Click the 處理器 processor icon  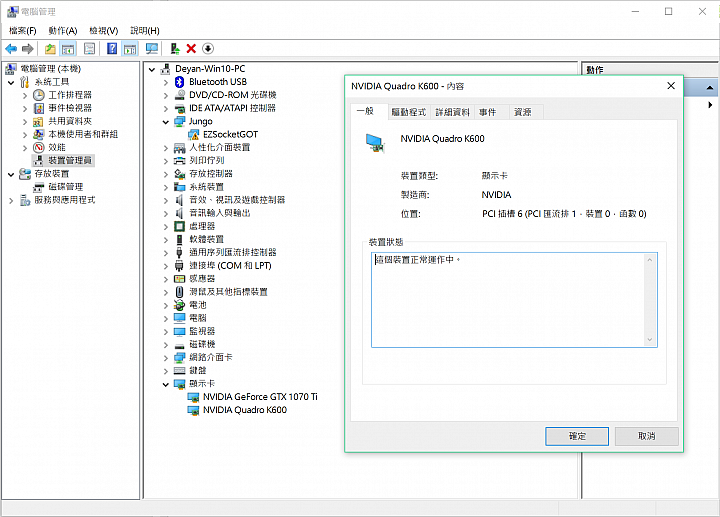pos(180,226)
